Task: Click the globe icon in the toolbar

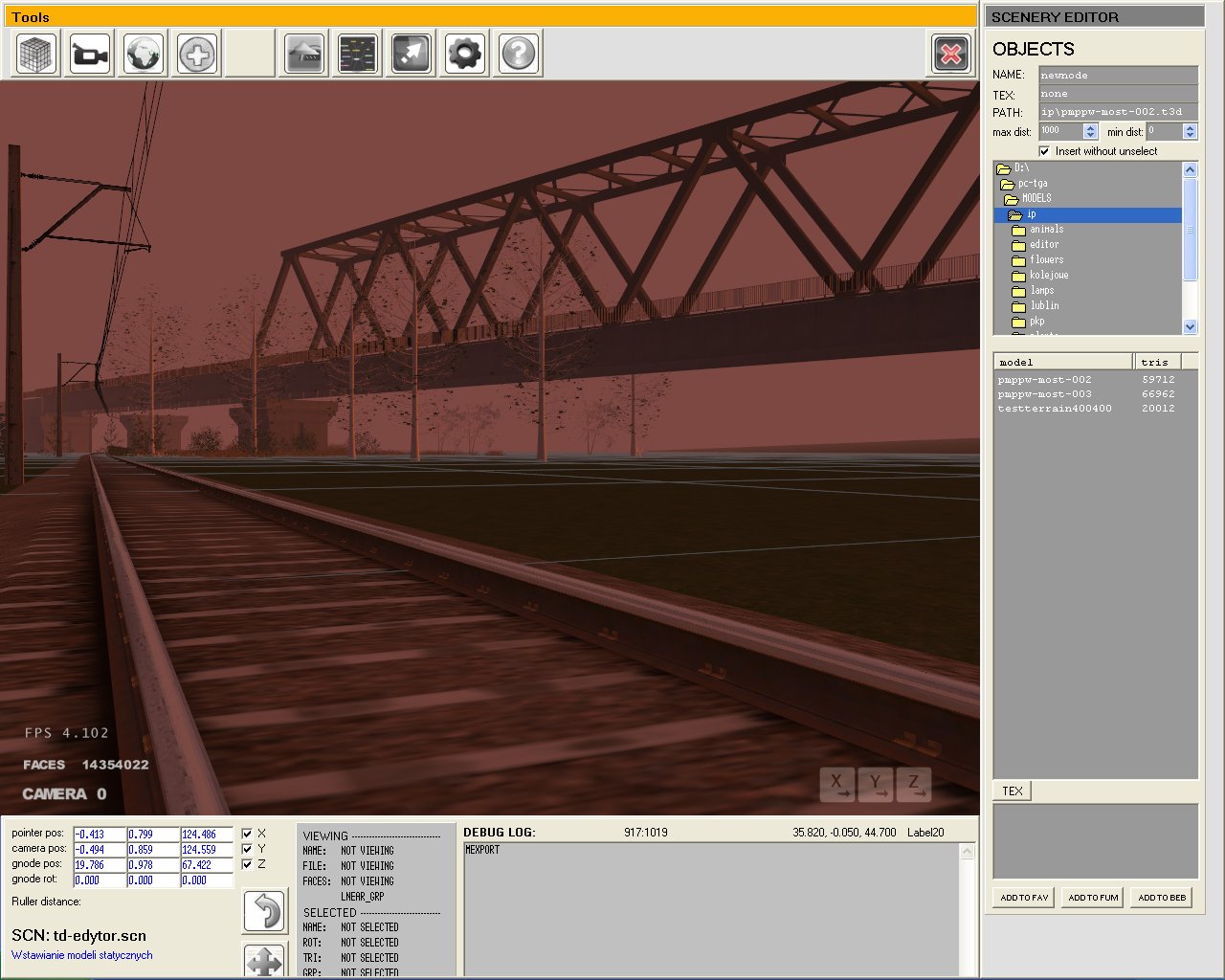Action: (145, 54)
